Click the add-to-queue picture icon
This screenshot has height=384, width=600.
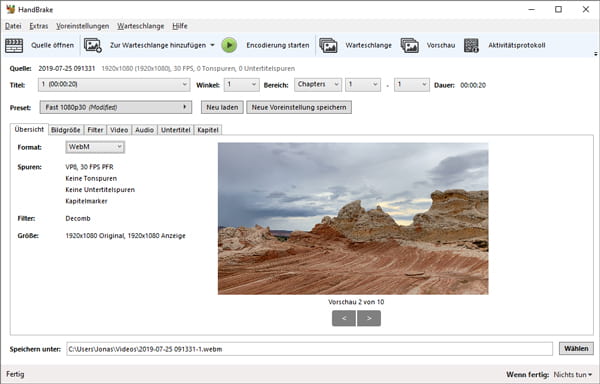(93, 45)
